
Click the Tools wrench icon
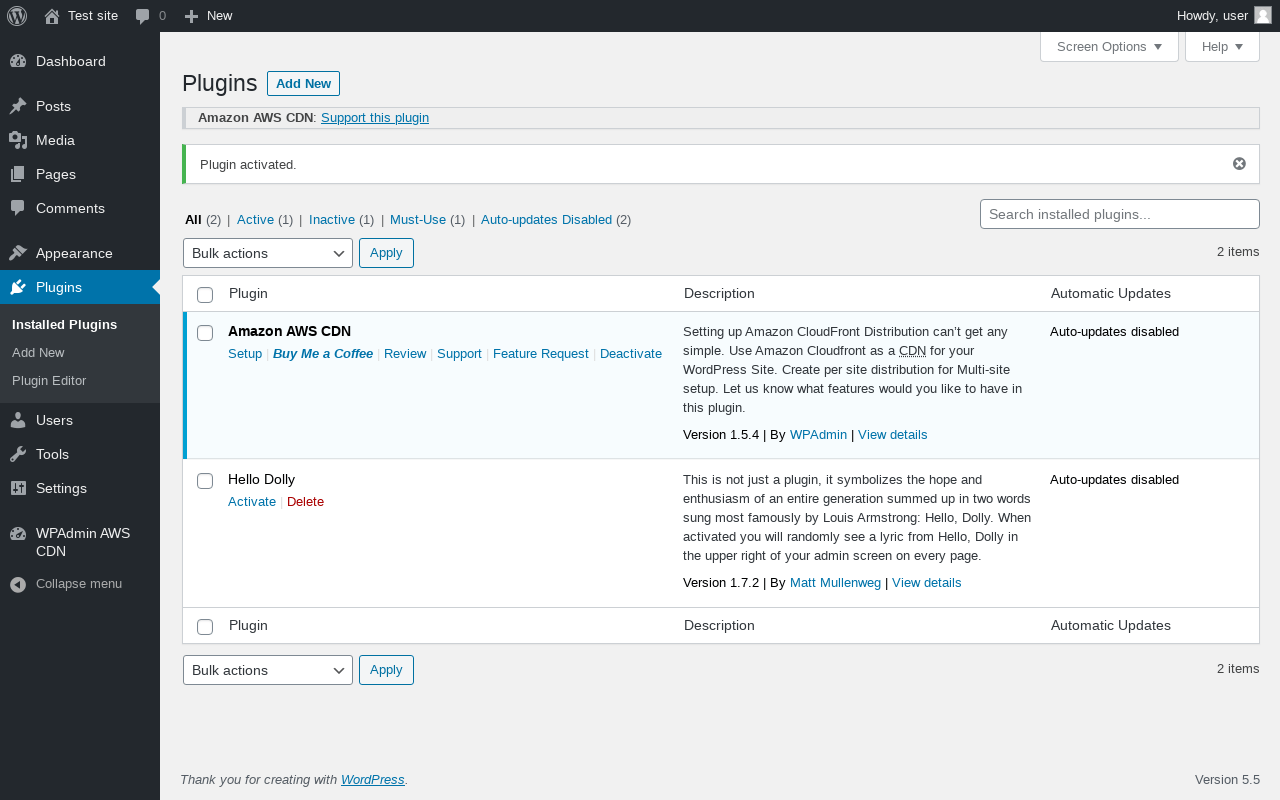tap(18, 454)
